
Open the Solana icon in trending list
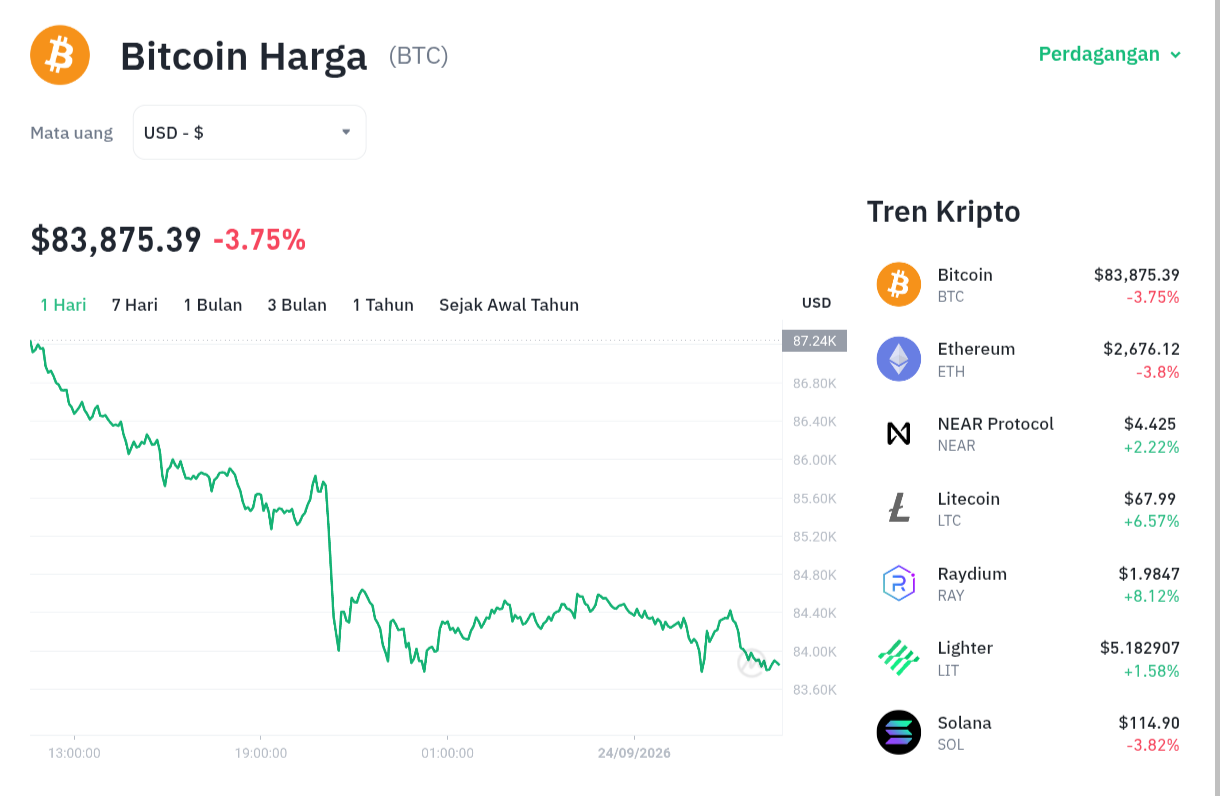click(899, 732)
